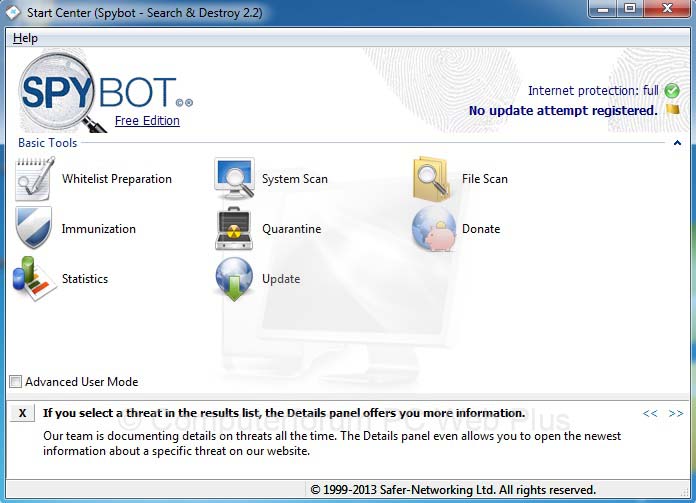The width and height of the screenshot is (696, 503).
Task: Click the Spybot title bar app icon
Action: (12, 12)
